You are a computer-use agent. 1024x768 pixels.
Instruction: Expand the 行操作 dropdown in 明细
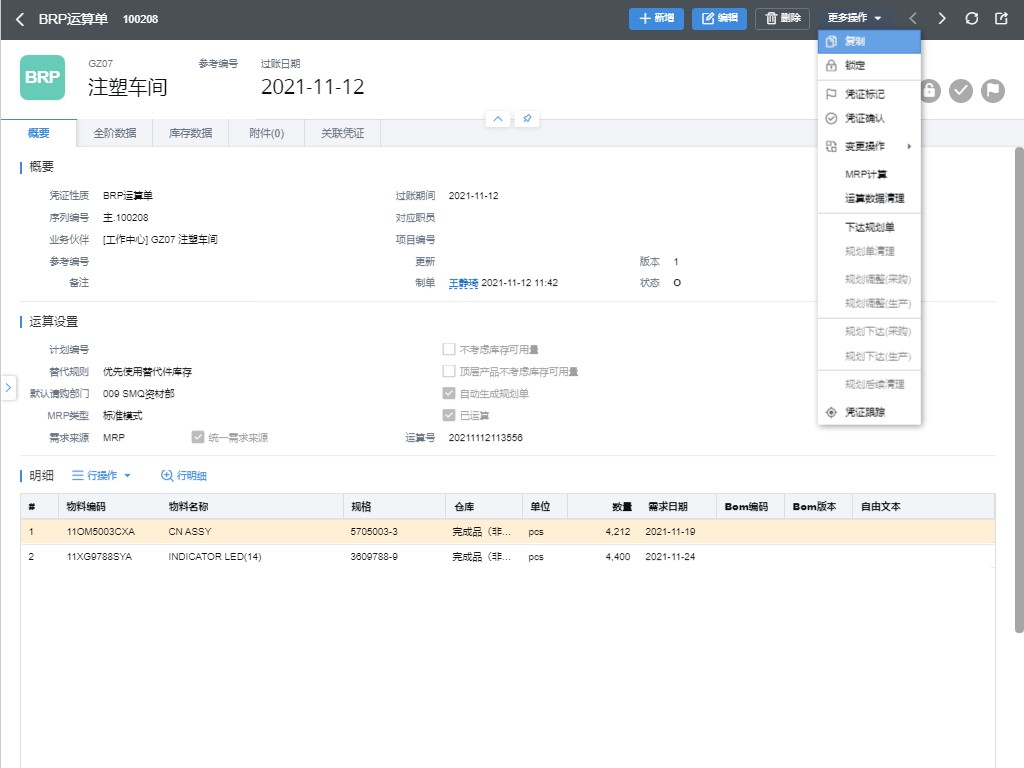(x=101, y=475)
